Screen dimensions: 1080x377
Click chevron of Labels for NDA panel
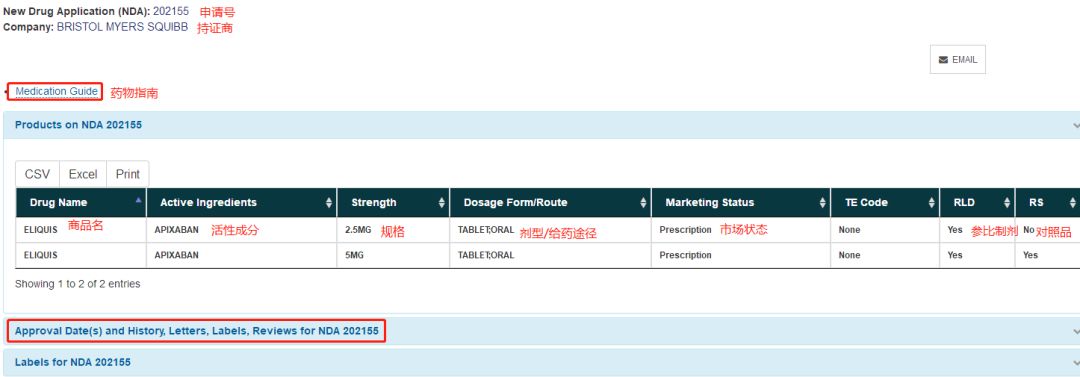[1076, 363]
